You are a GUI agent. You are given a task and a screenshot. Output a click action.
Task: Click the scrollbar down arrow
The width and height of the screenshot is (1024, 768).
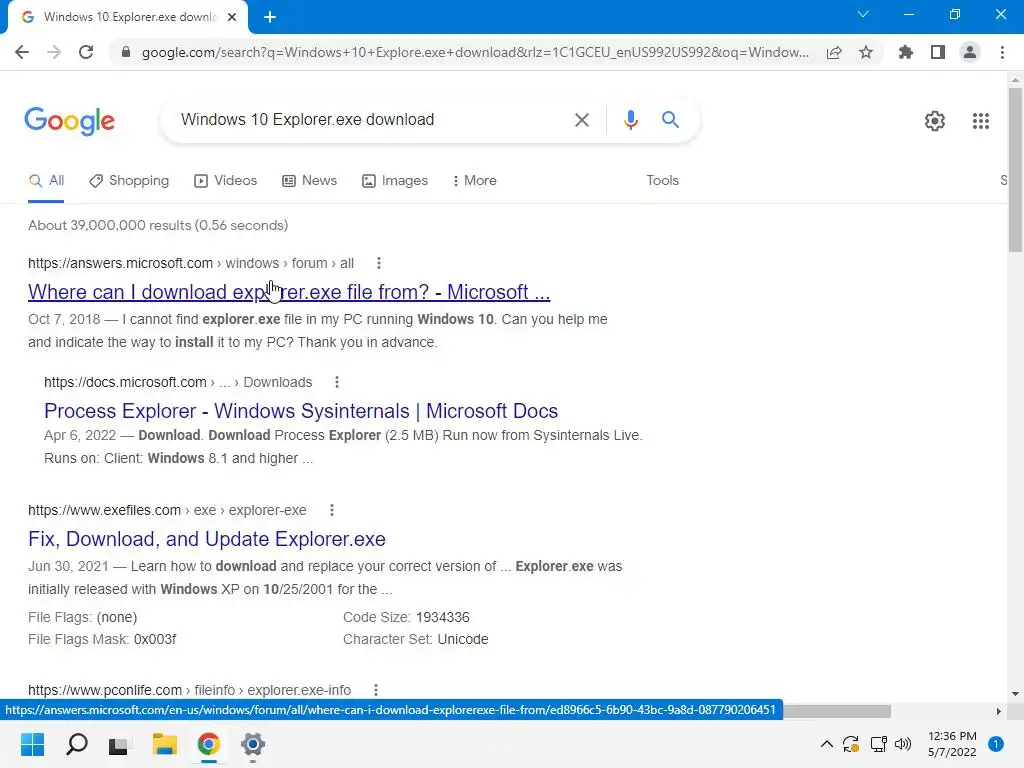tap(1015, 694)
